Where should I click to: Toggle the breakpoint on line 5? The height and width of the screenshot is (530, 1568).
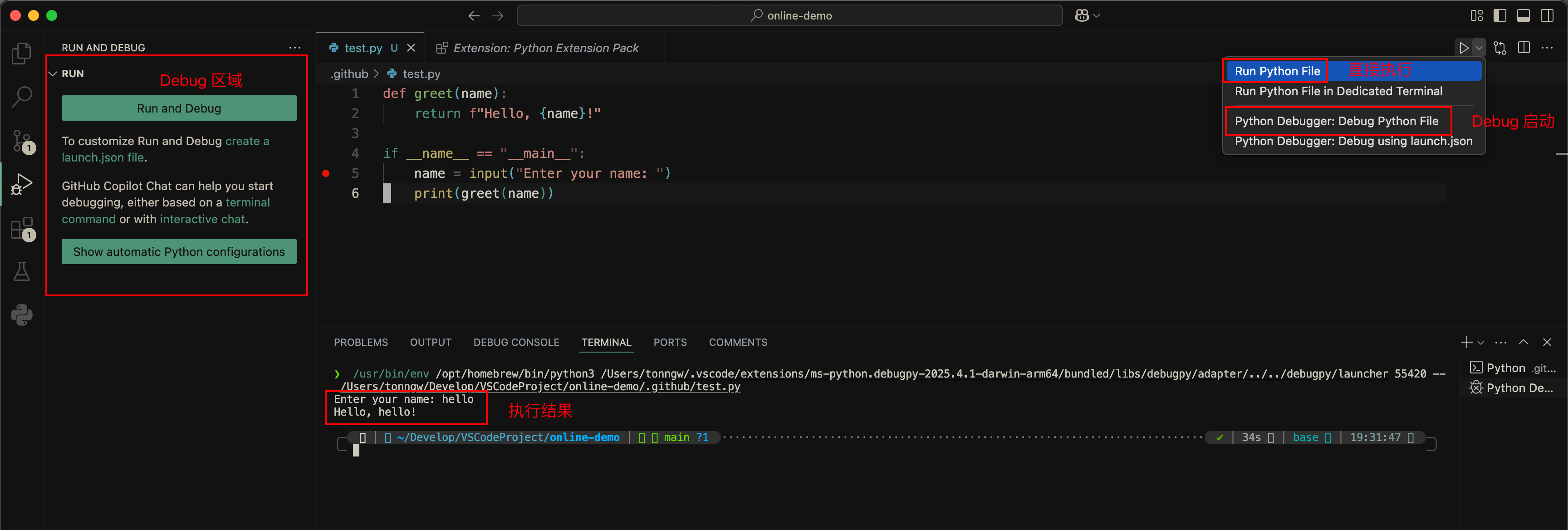click(x=326, y=173)
